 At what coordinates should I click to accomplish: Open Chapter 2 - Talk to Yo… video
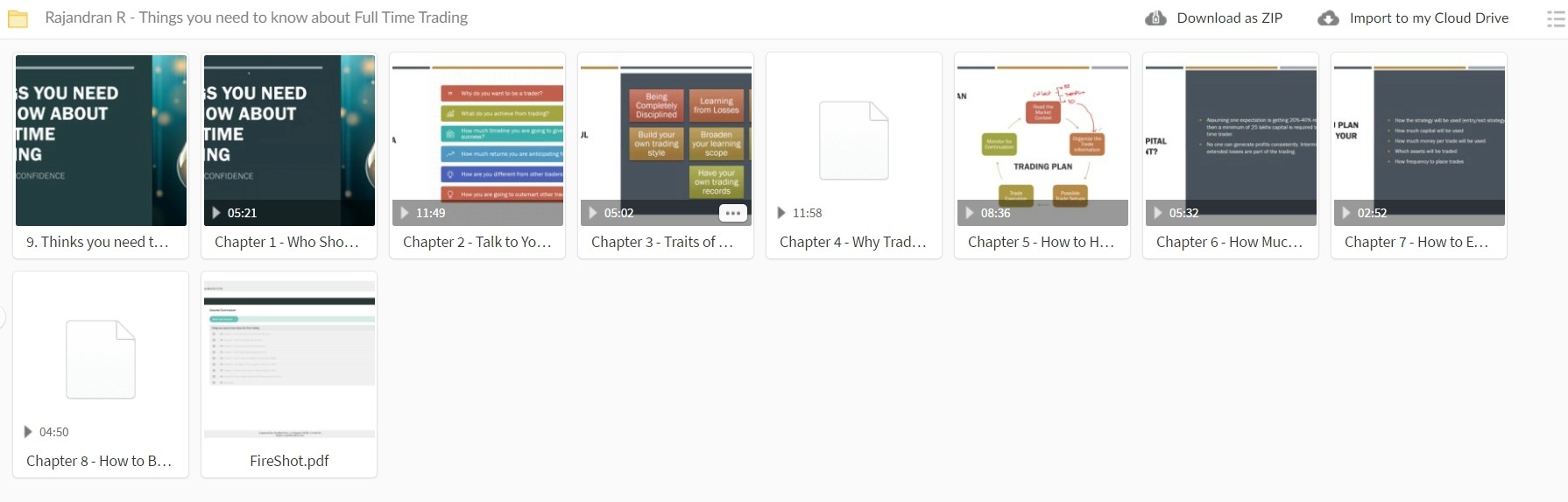477,155
